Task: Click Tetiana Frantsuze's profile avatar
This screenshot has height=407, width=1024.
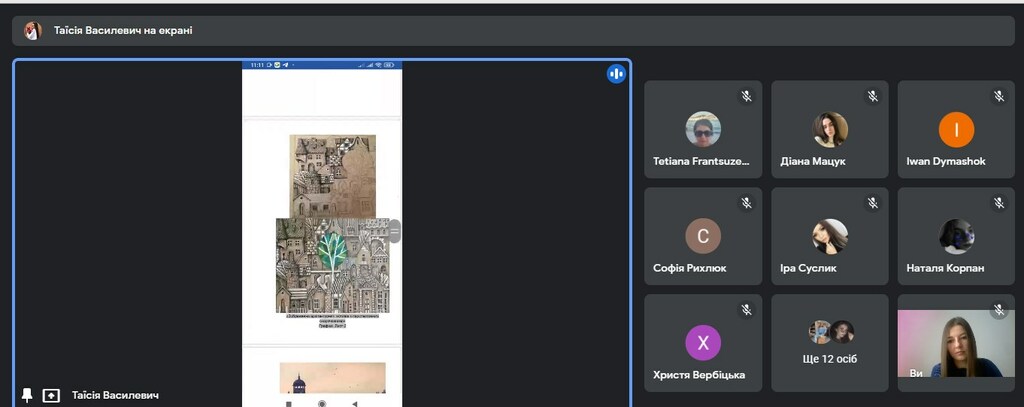Action: point(703,129)
